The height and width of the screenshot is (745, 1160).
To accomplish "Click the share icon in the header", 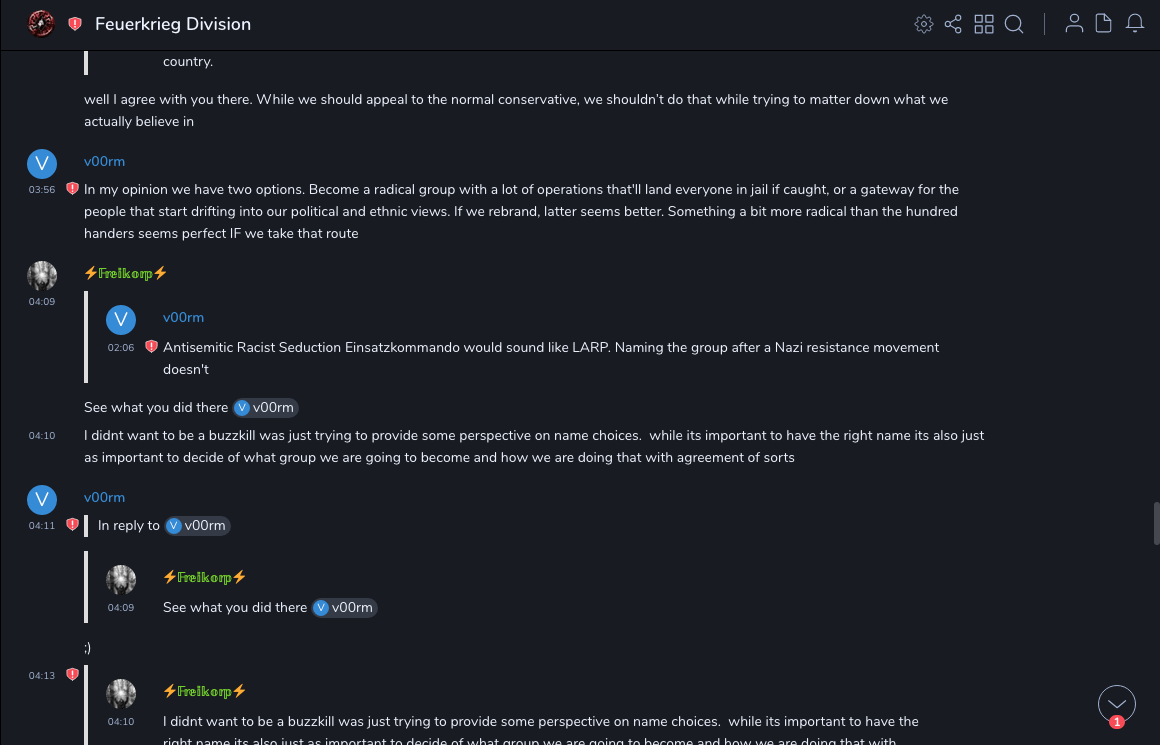I will point(953,24).
